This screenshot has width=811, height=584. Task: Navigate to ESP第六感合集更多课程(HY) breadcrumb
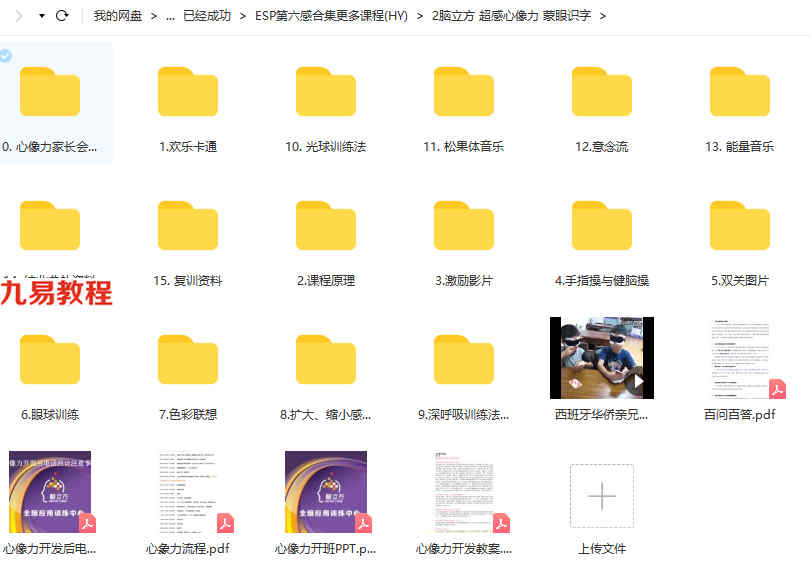(331, 16)
